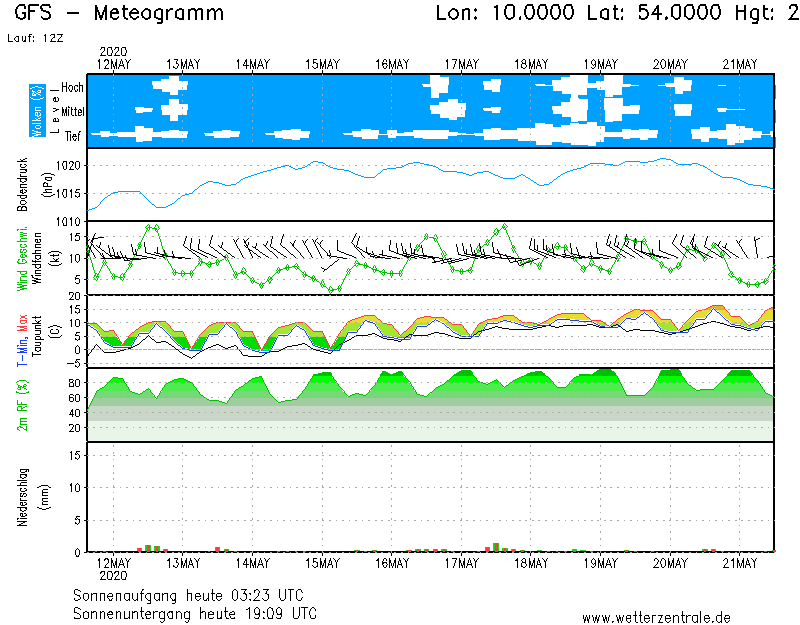Click the Sonnenuntergang heute 19:09 UTC text
The width and height of the screenshot is (800, 625).
click(195, 612)
